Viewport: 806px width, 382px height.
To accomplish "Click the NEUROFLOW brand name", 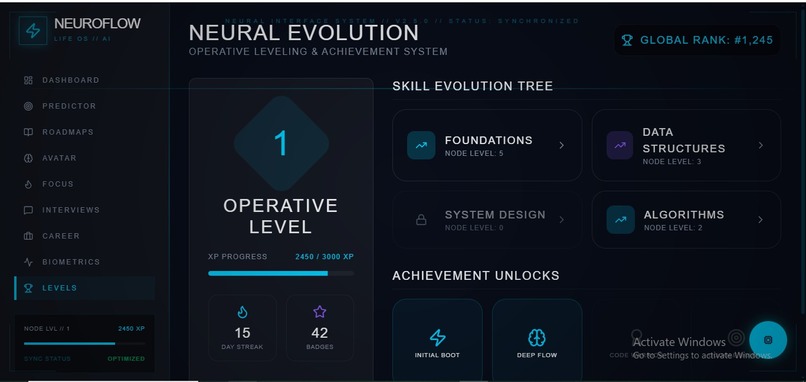I will pos(97,24).
